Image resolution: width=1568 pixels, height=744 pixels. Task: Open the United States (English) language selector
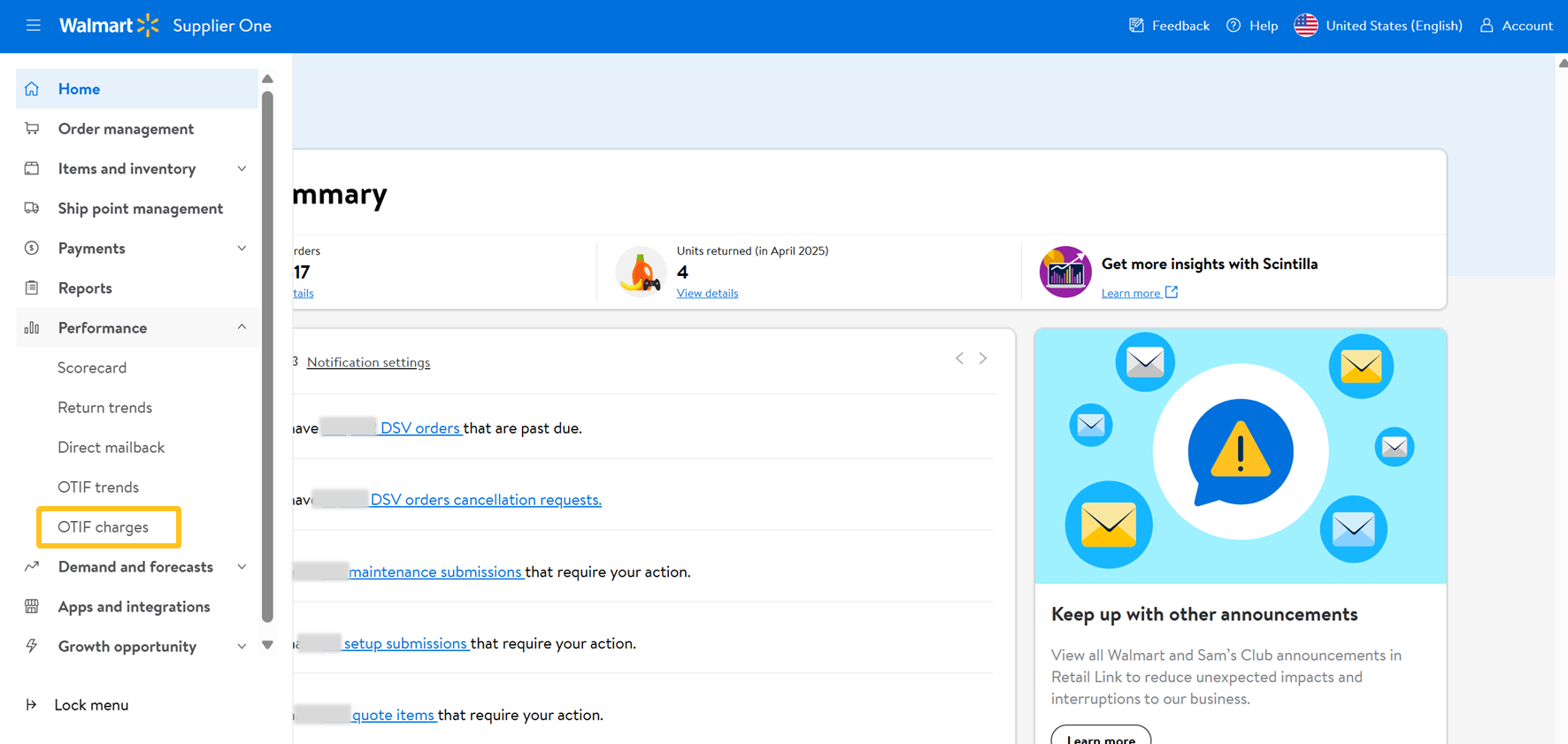(x=1378, y=26)
